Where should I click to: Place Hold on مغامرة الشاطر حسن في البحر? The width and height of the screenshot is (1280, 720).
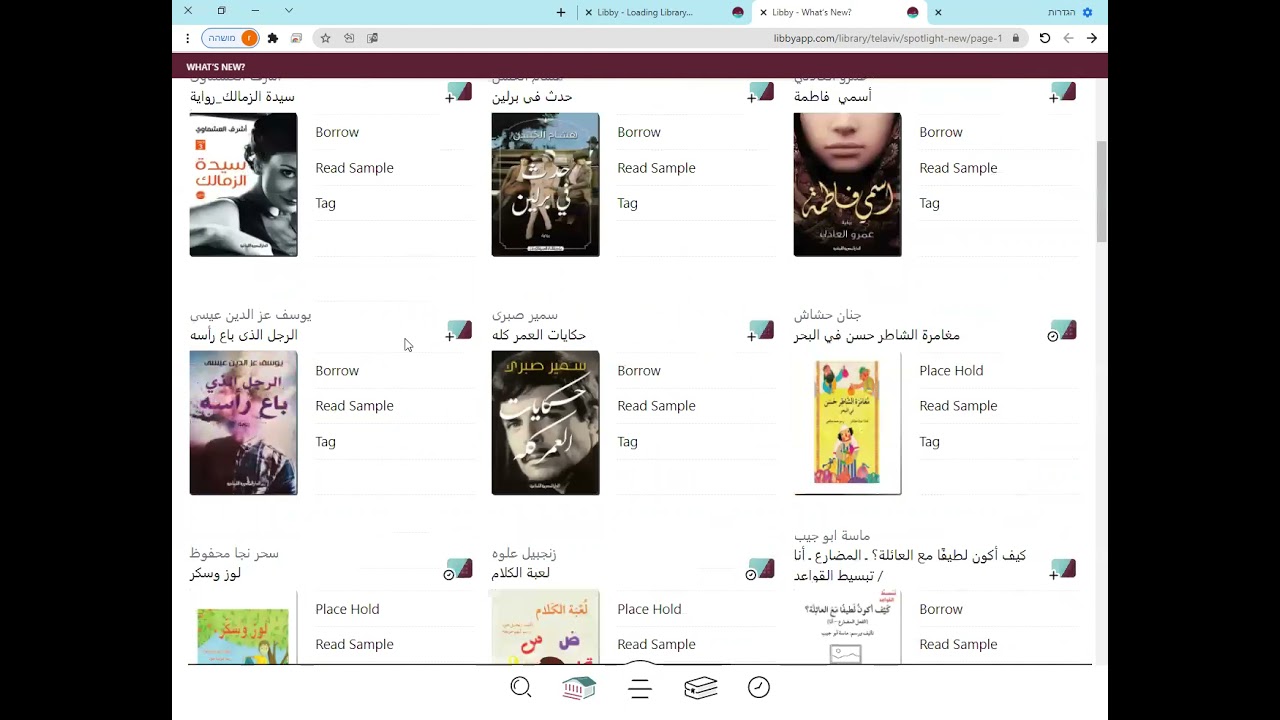pyautogui.click(x=951, y=370)
